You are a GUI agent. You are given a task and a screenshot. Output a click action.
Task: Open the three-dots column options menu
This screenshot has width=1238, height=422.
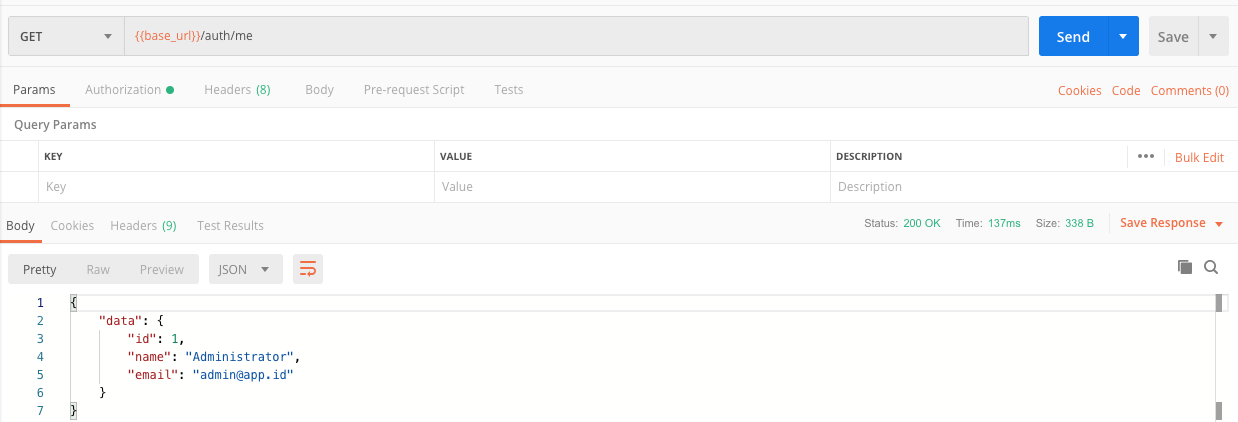coord(1146,156)
